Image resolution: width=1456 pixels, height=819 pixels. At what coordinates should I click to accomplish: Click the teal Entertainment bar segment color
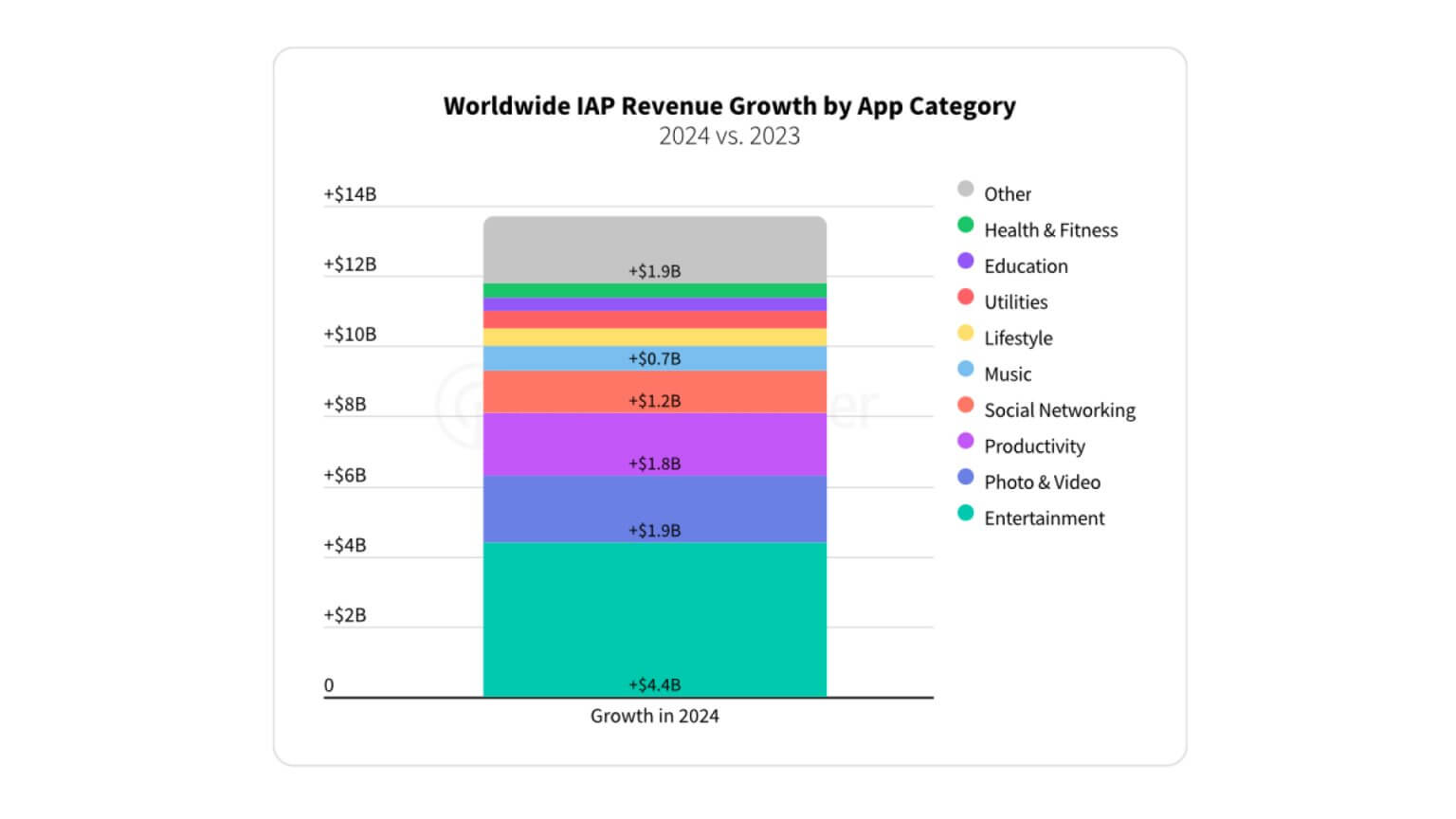tap(654, 616)
